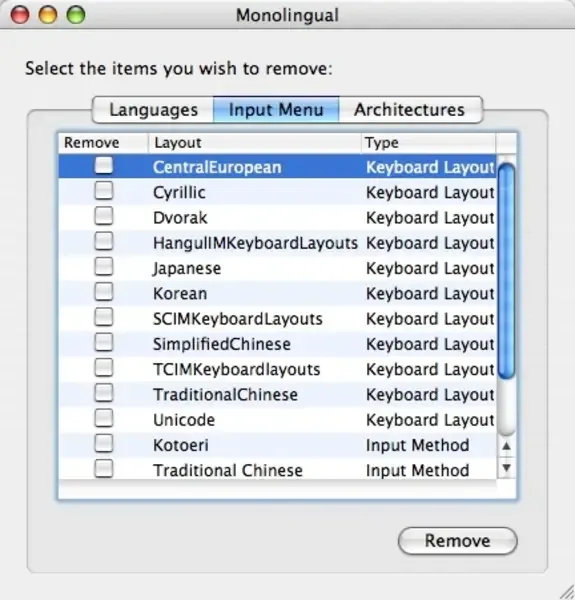Check the CentralEuropean remove checkbox

[104, 166]
